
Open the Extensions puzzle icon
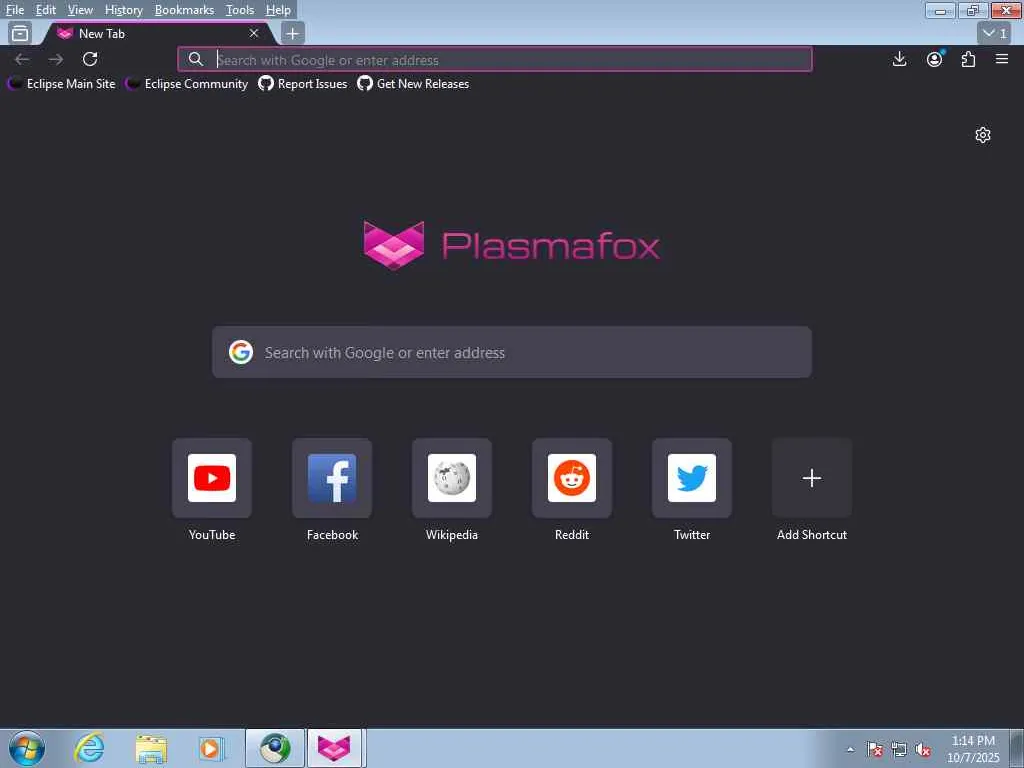pyautogui.click(x=968, y=59)
